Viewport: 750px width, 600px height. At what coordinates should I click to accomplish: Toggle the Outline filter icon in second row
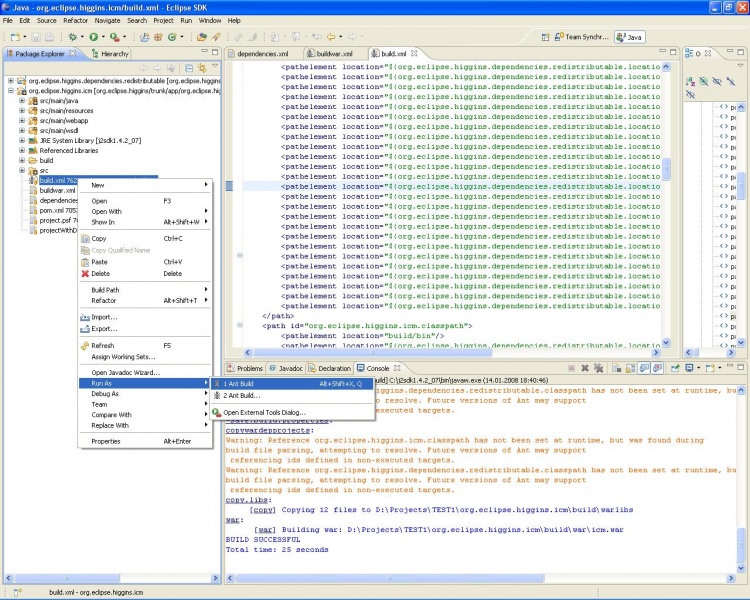click(690, 95)
